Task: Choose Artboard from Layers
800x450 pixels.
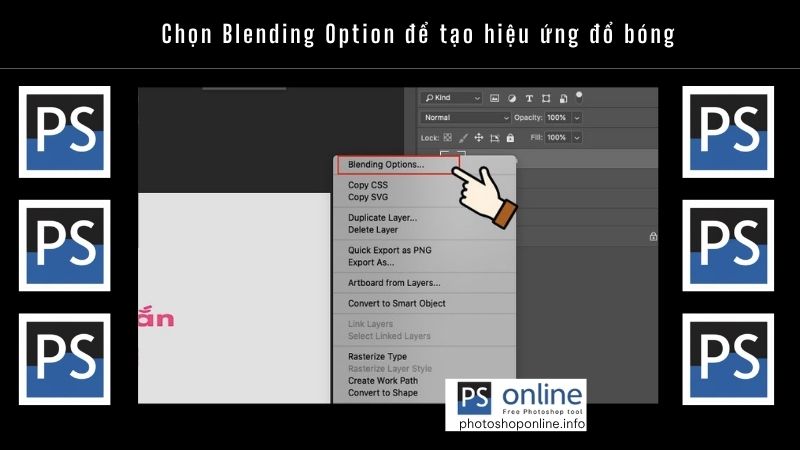Action: tap(394, 283)
